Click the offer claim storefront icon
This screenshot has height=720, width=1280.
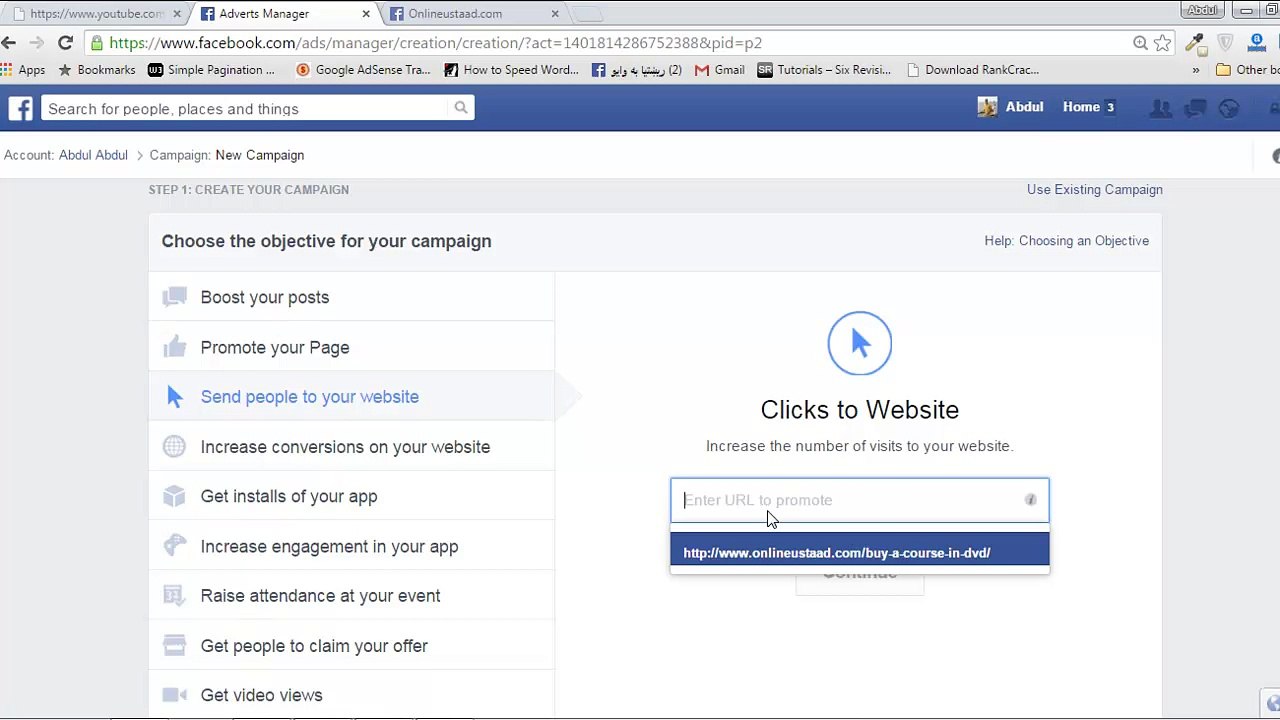(175, 646)
